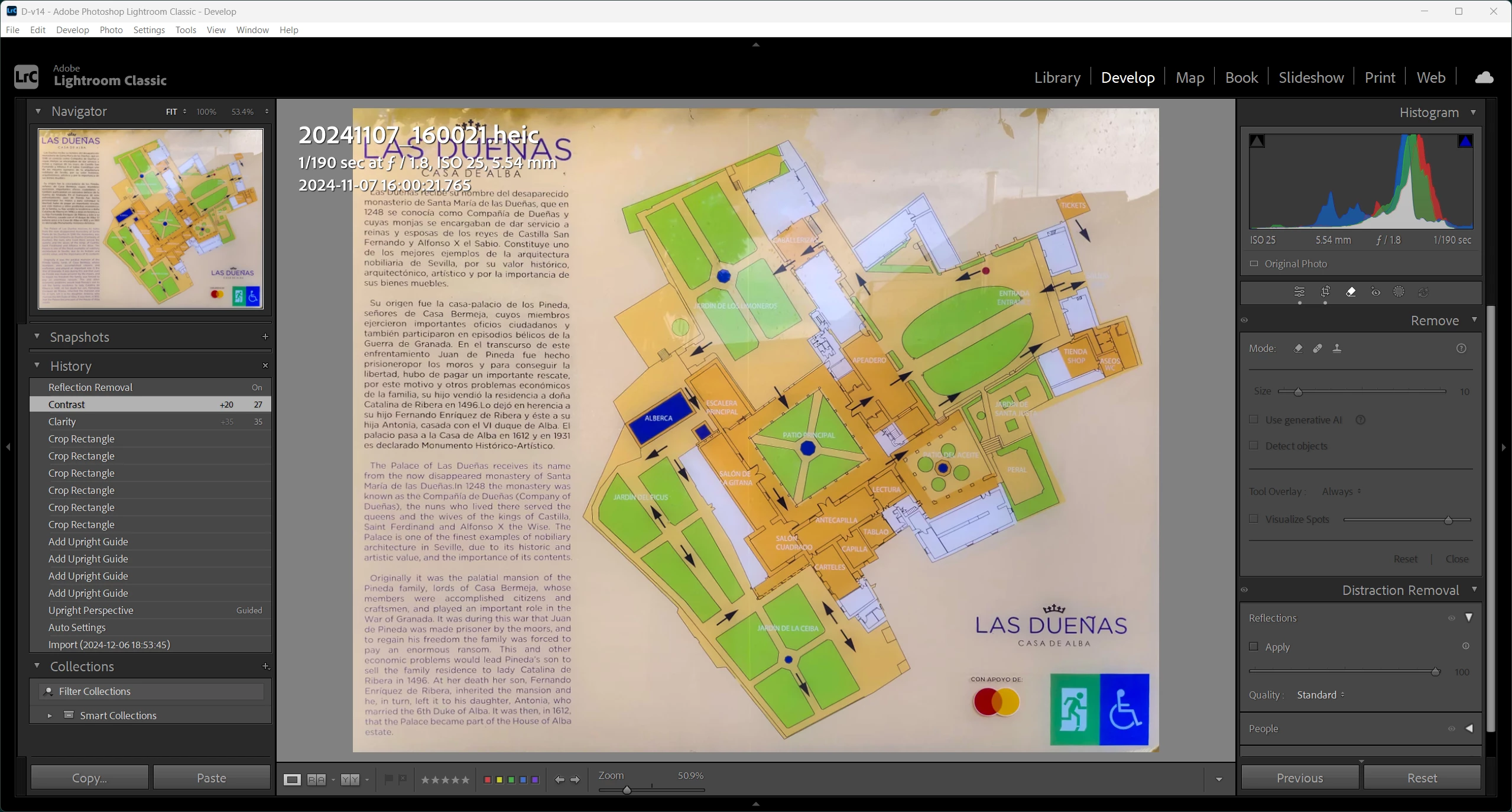Click the Previous button
Screen dimensions: 1512x812
pyautogui.click(x=1300, y=778)
